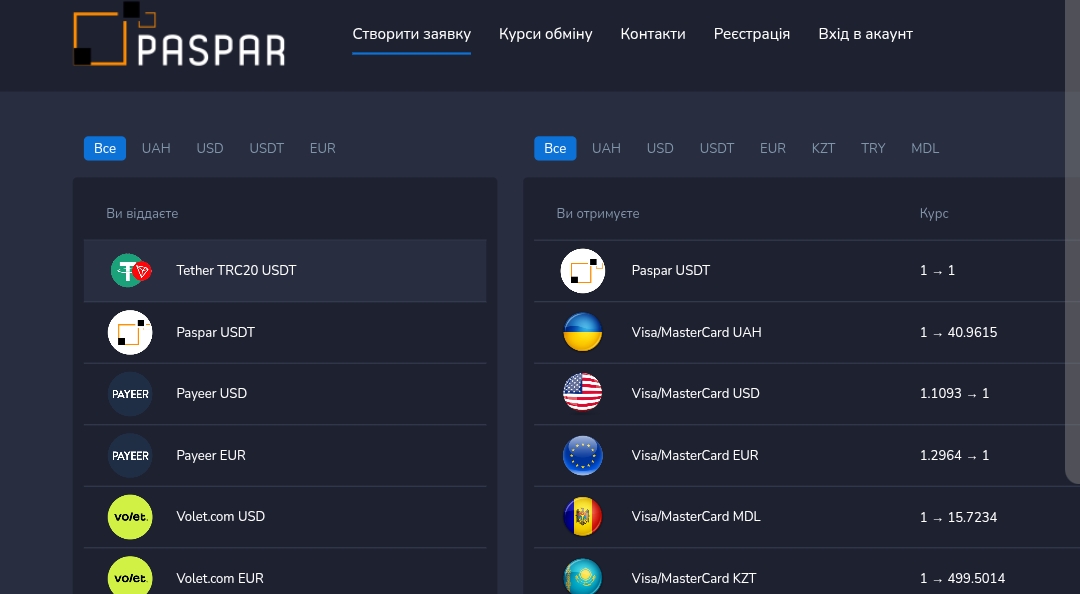
Task: Open the Створити заявку menu item
Action: click(412, 34)
